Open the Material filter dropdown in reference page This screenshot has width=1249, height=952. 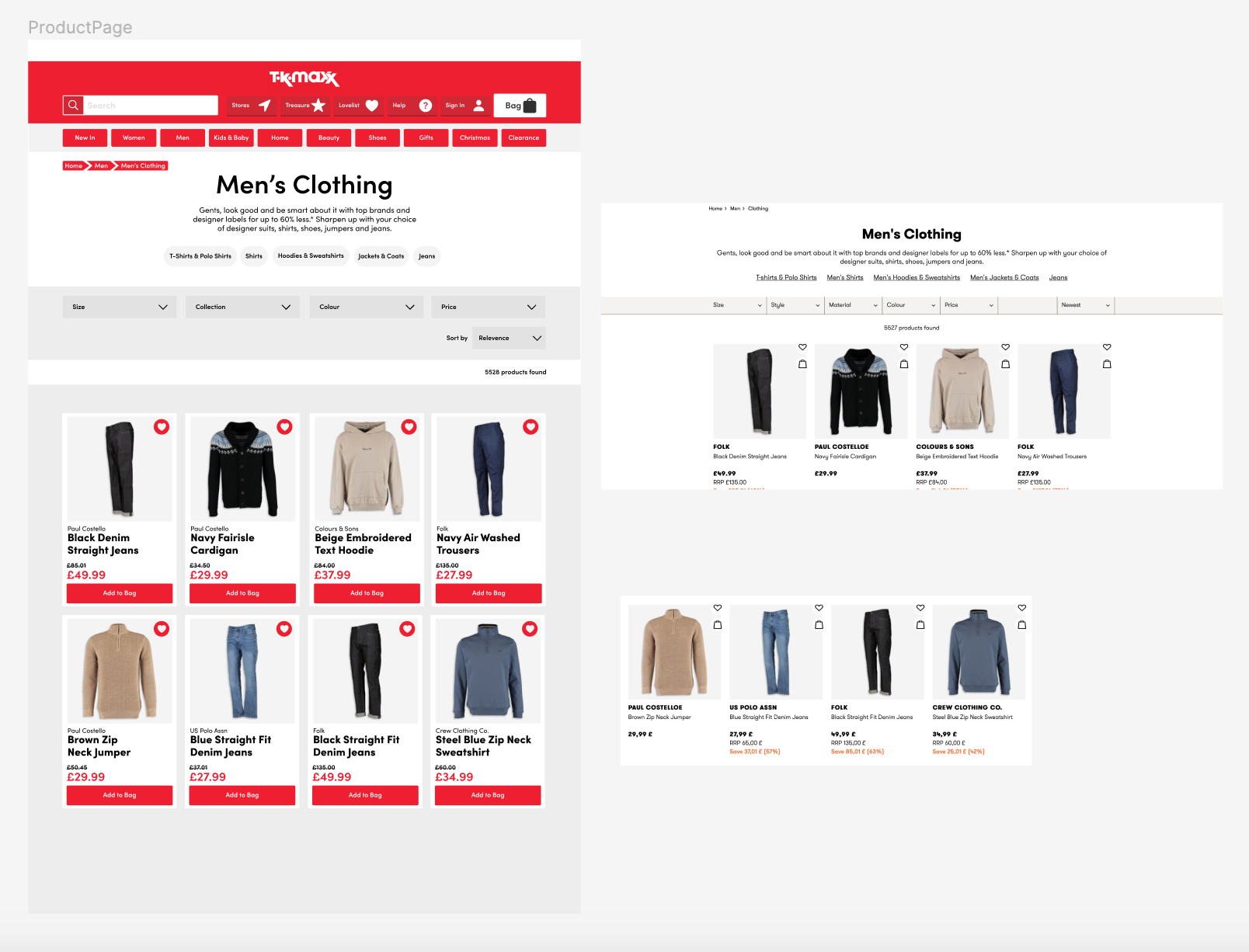[853, 305]
